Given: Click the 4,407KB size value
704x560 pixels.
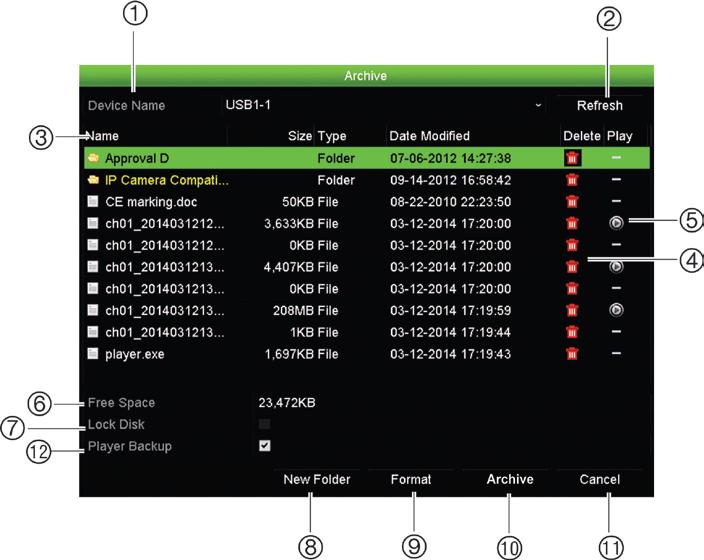Looking at the screenshot, I should 289,267.
